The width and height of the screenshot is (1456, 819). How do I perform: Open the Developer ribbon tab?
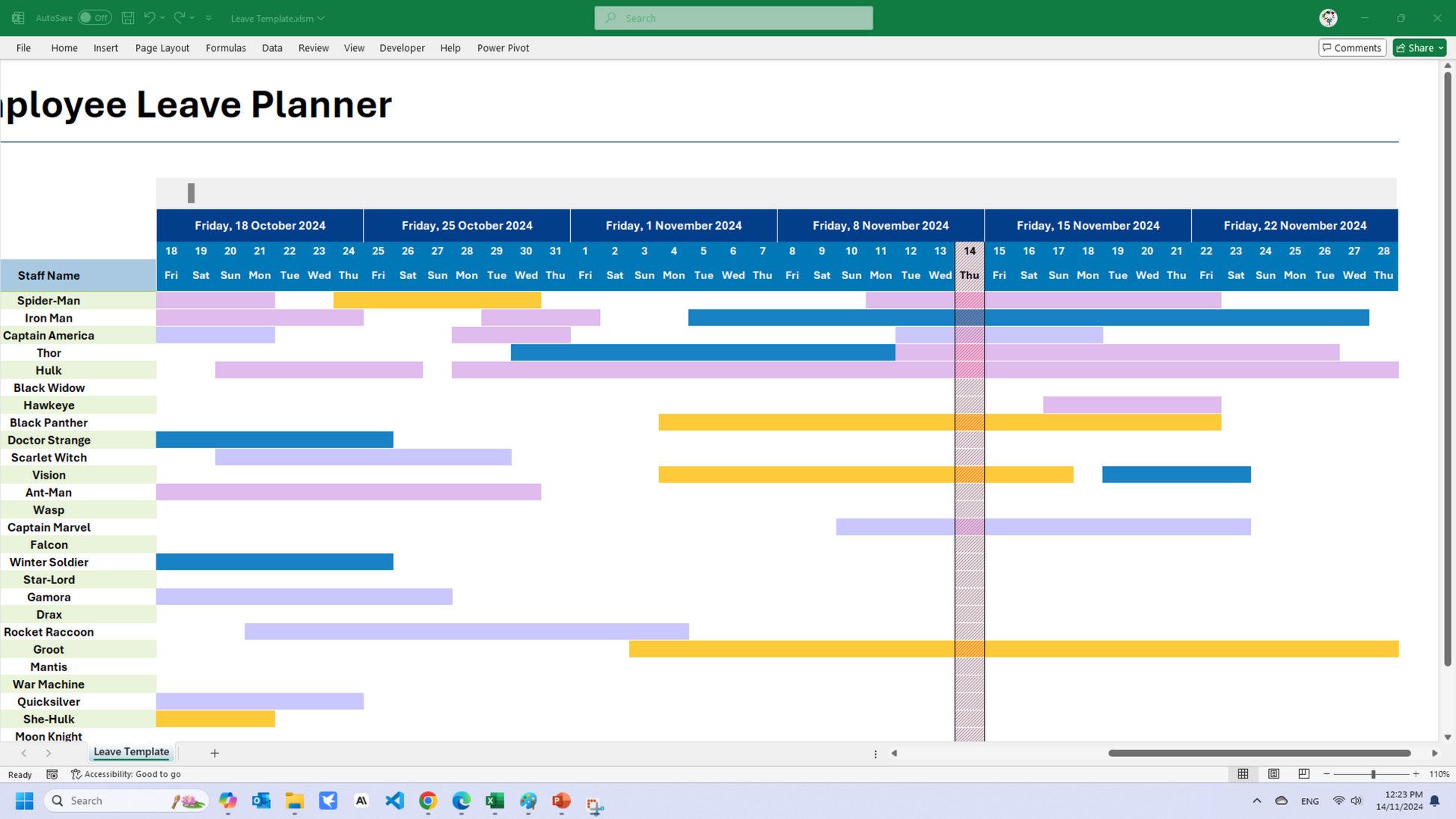click(x=402, y=48)
